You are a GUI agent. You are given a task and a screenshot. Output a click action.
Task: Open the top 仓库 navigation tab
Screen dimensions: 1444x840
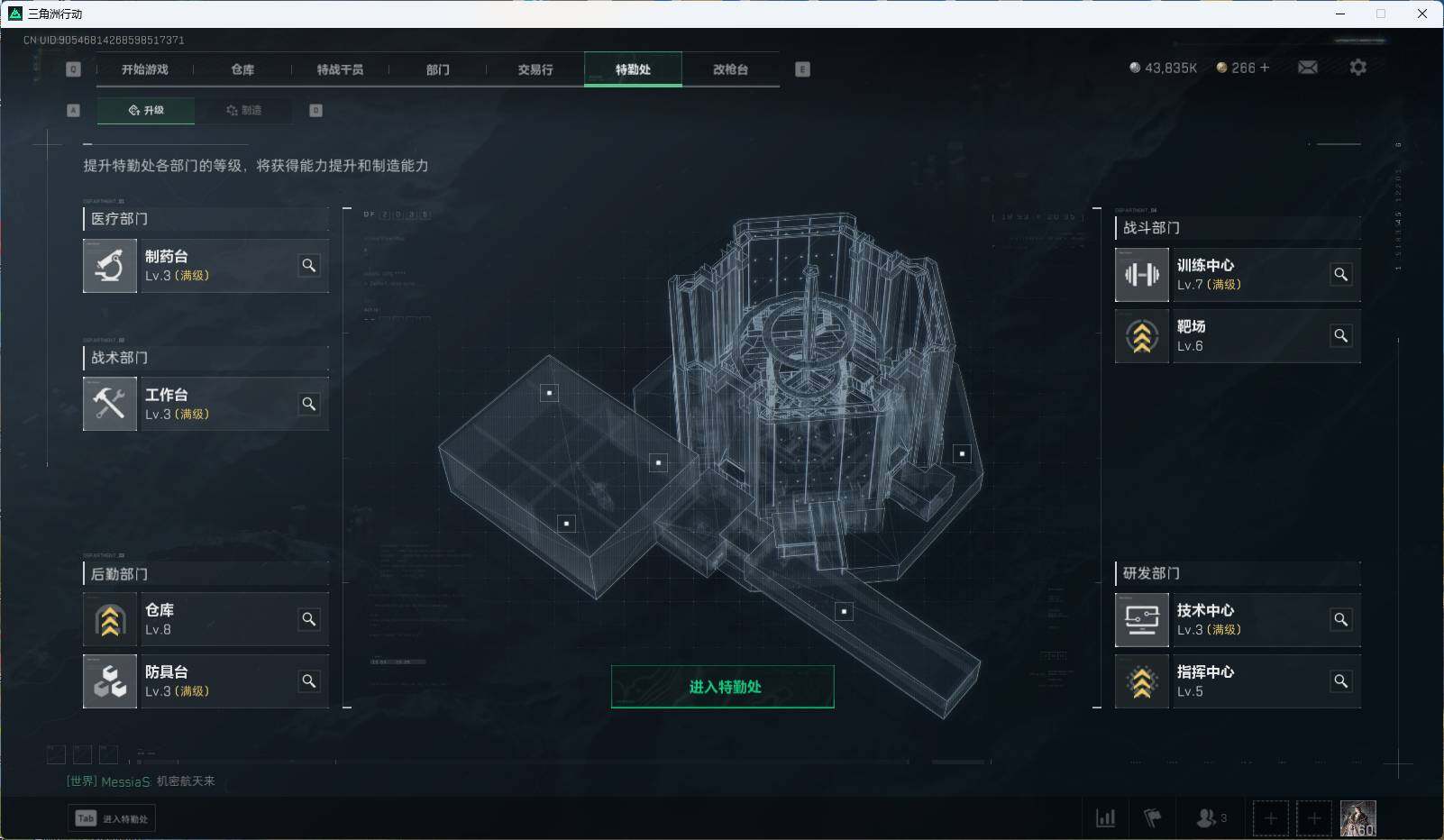(x=242, y=69)
